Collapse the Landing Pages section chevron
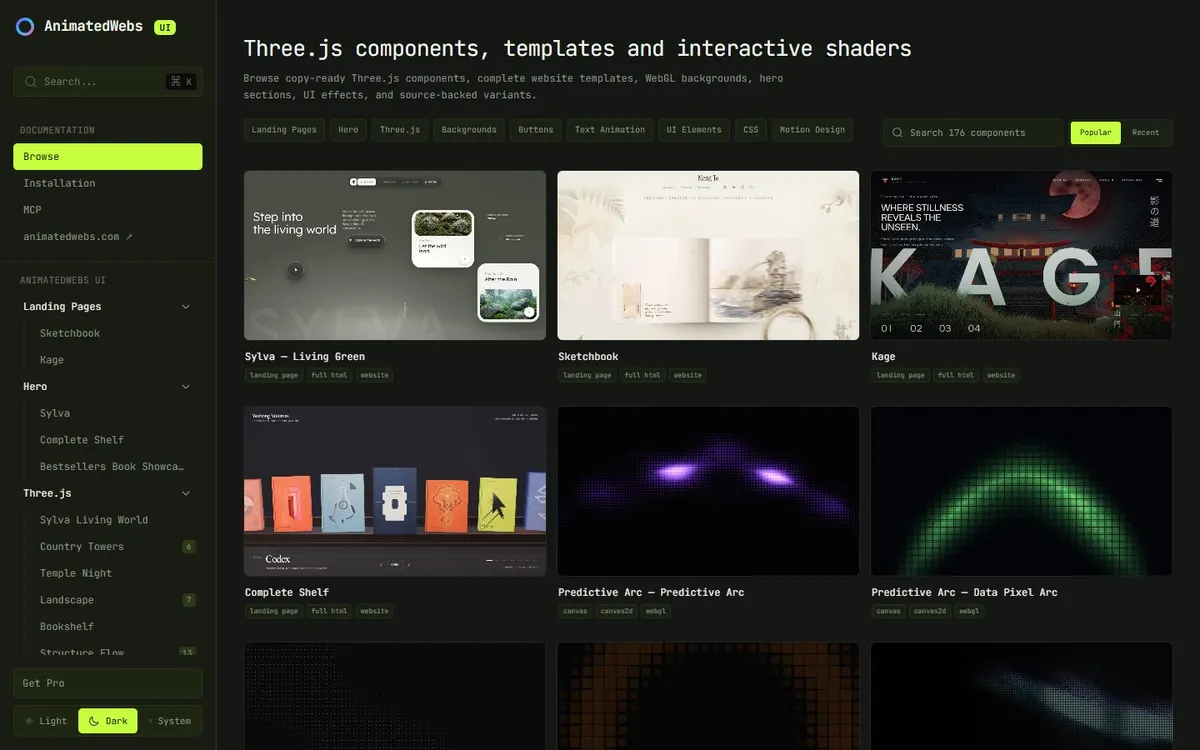This screenshot has width=1200, height=750. [185, 307]
